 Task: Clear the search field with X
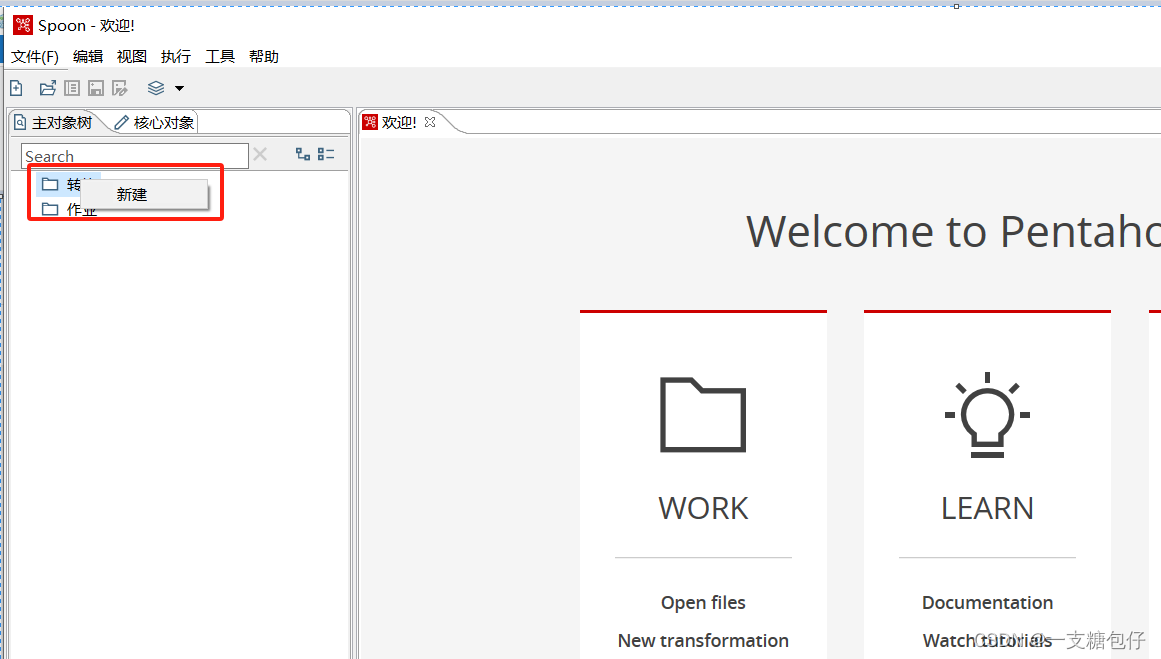260,155
